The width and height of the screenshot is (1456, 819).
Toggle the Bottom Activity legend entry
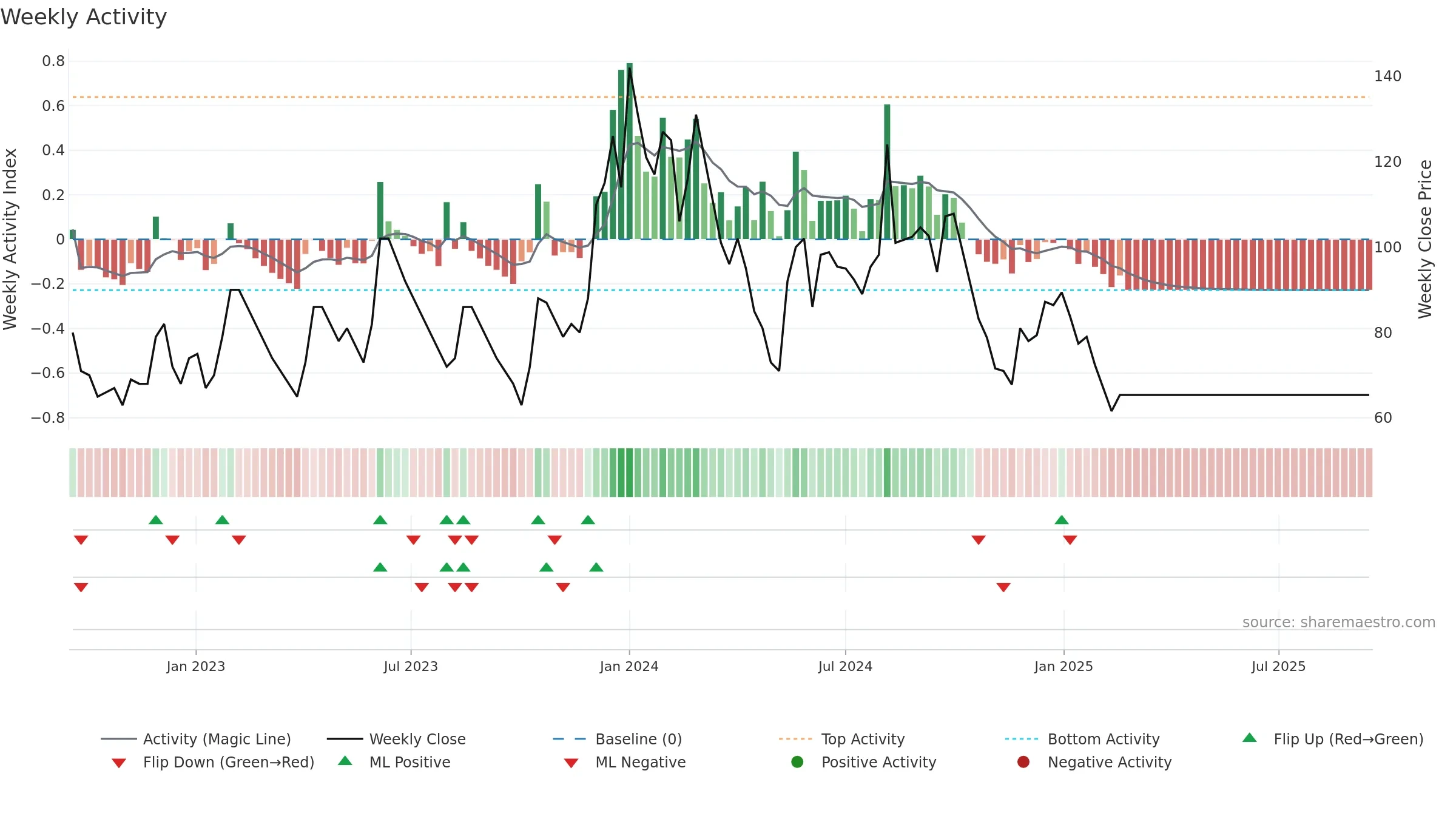[1082, 739]
